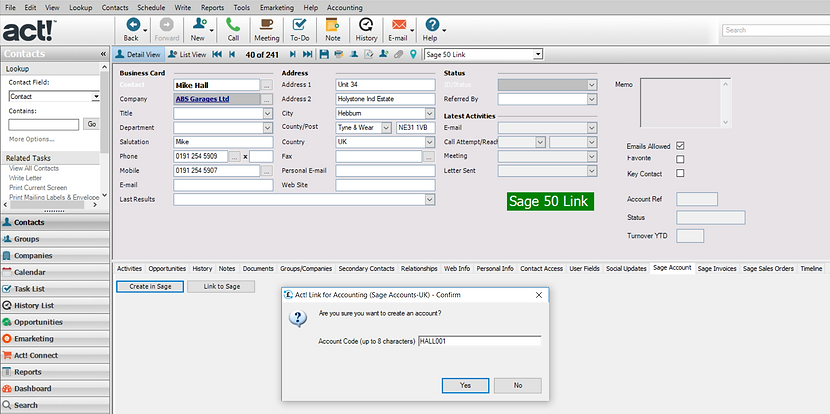The width and height of the screenshot is (830, 414).
Task: Schedule a Meeting via toolbar icon
Action: coord(266,30)
